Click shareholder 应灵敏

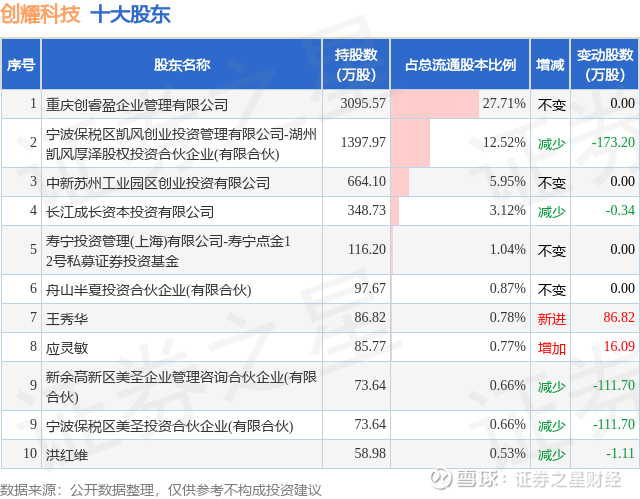[67, 348]
